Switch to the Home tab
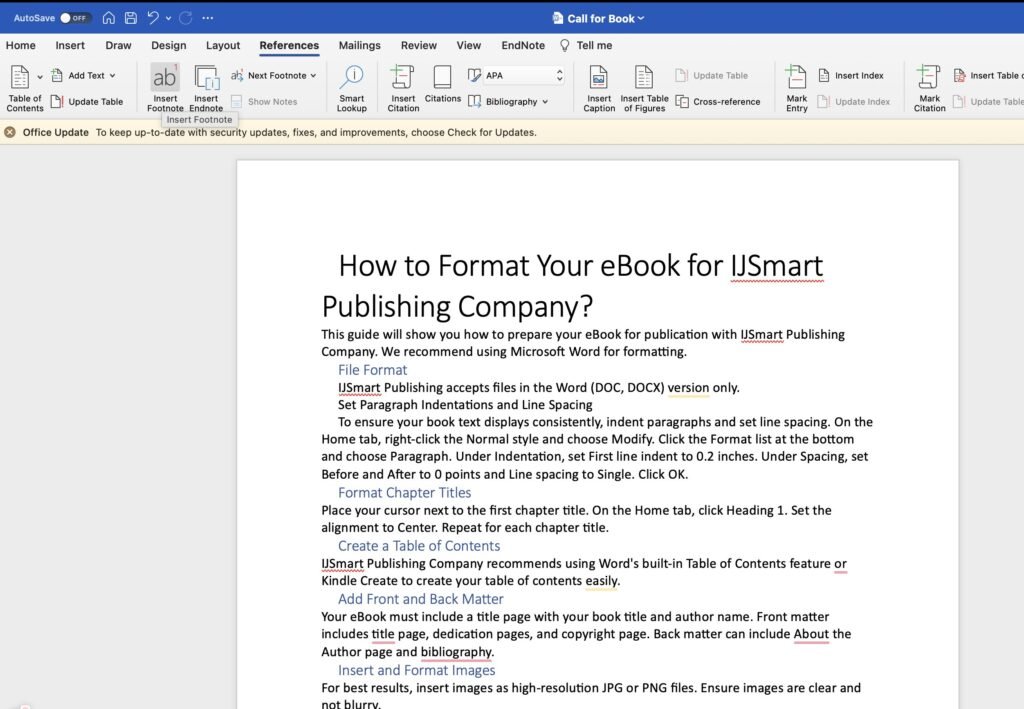 coord(21,46)
